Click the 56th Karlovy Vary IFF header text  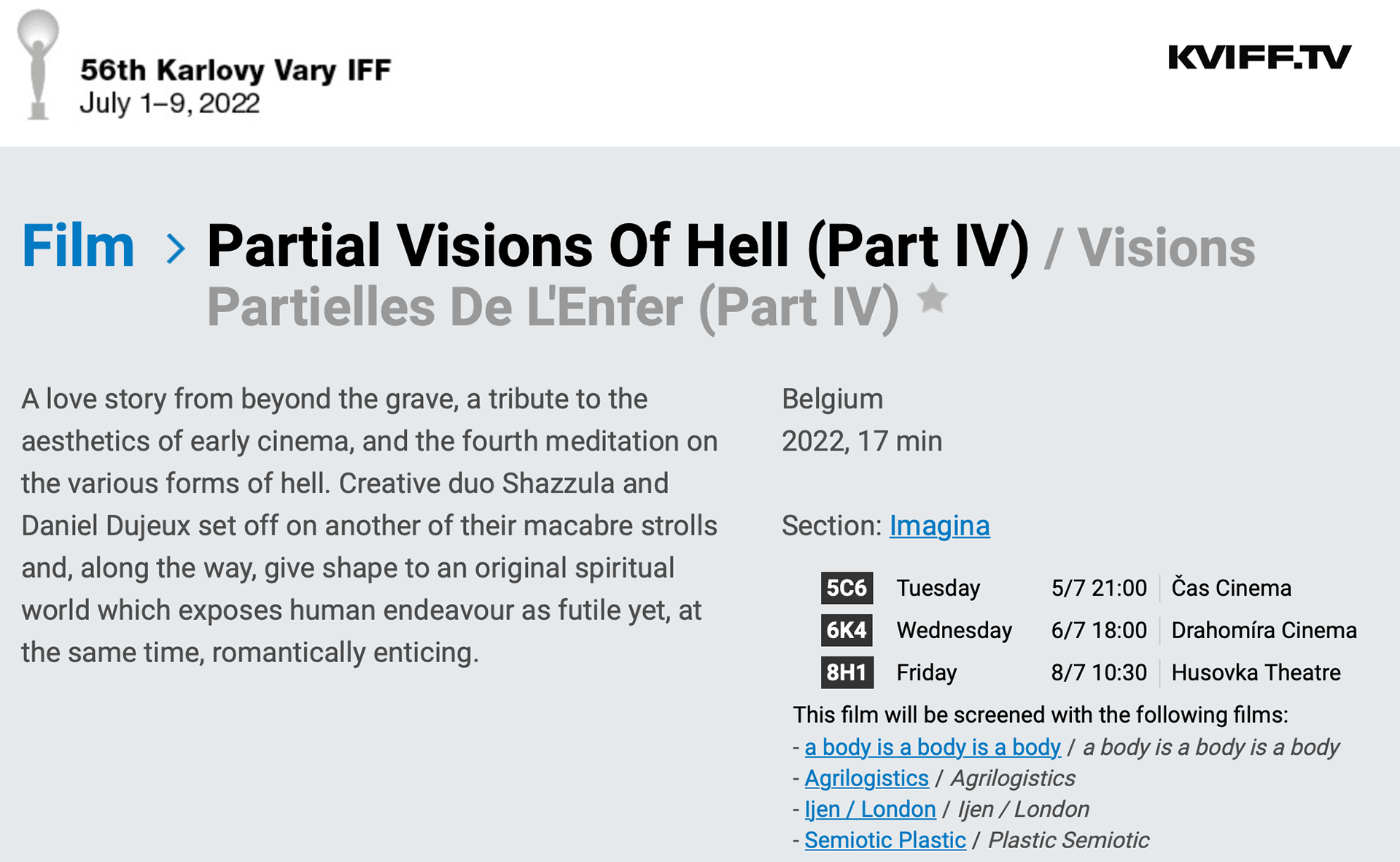pos(236,70)
